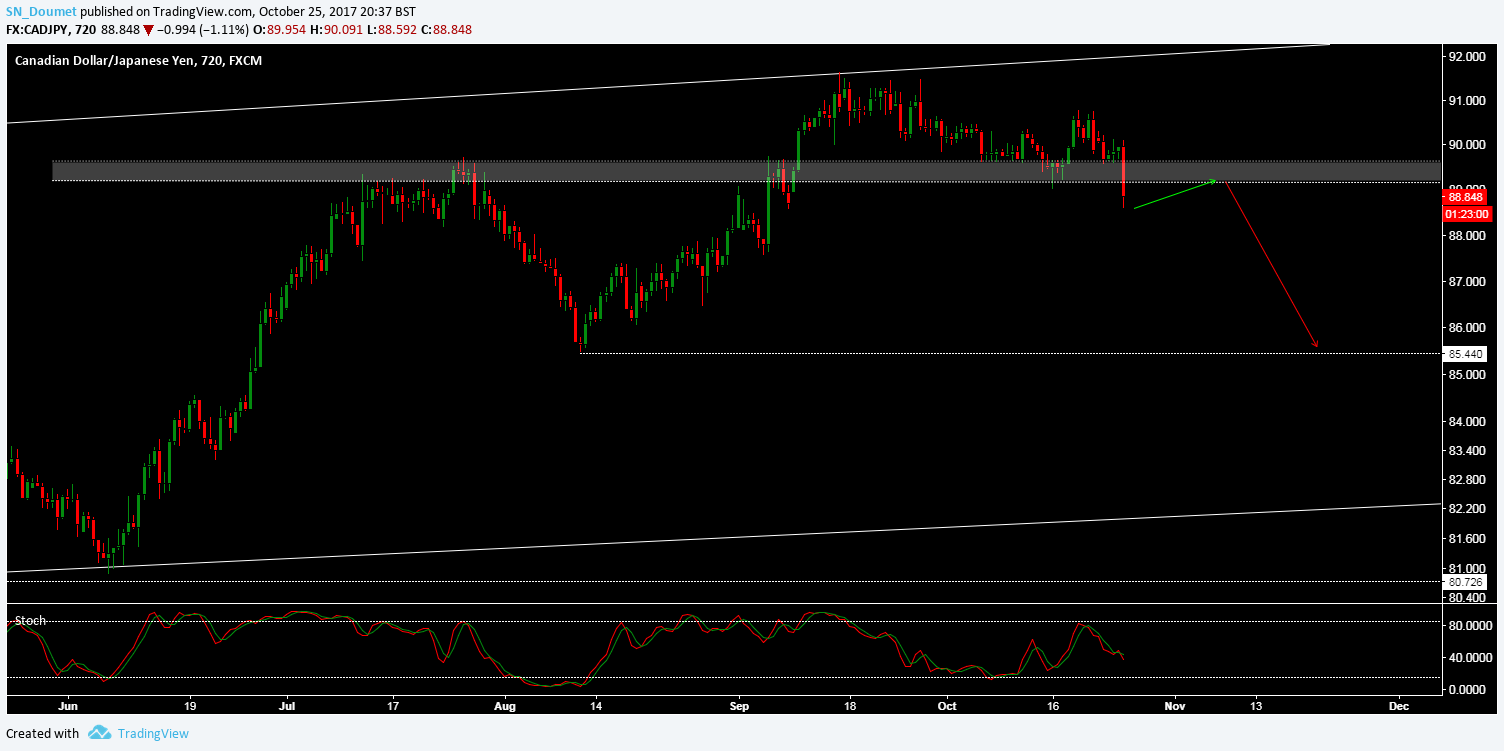
Task: Click the Aug label on time axis
Action: point(504,706)
